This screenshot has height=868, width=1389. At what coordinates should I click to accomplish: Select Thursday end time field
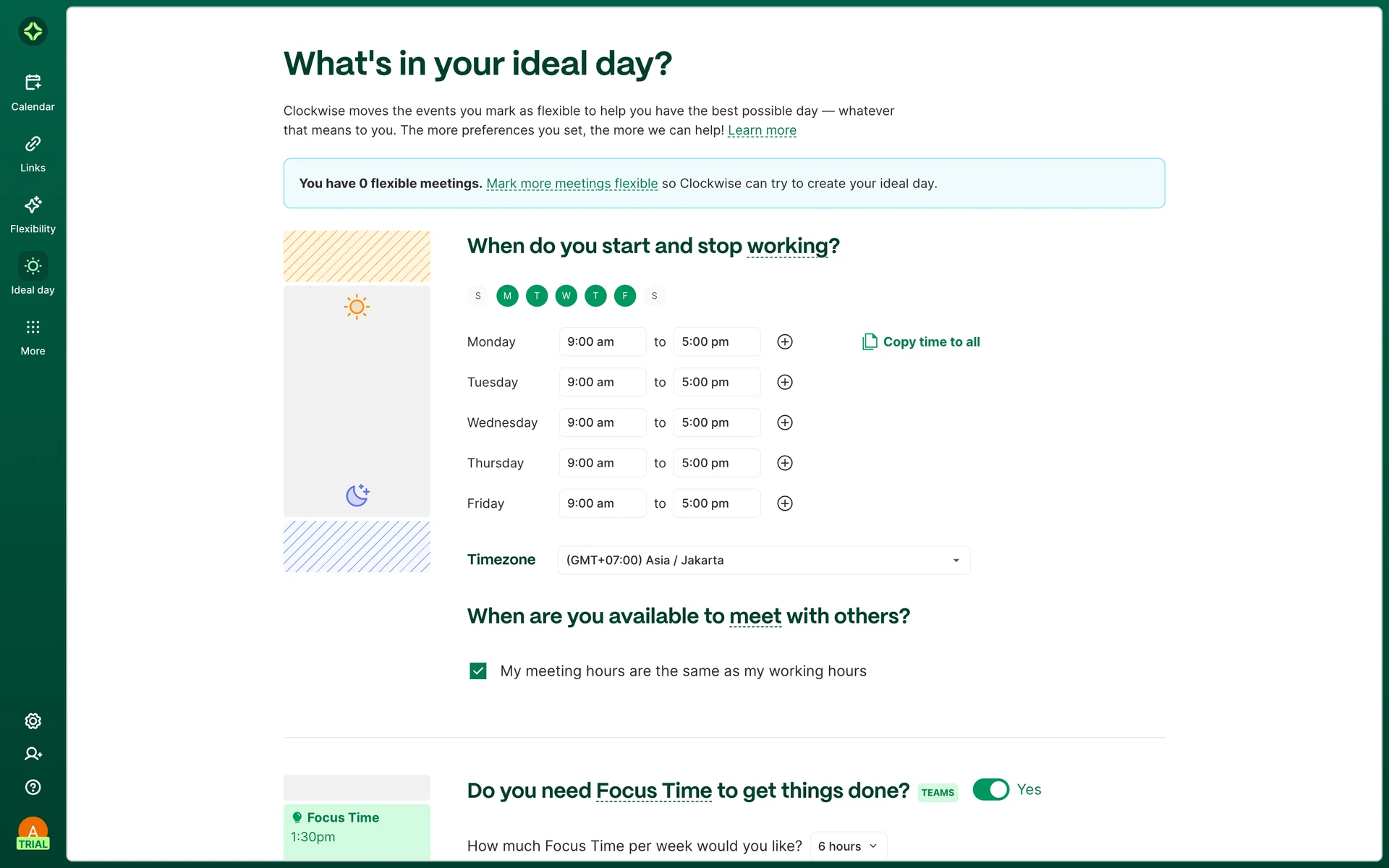click(716, 463)
